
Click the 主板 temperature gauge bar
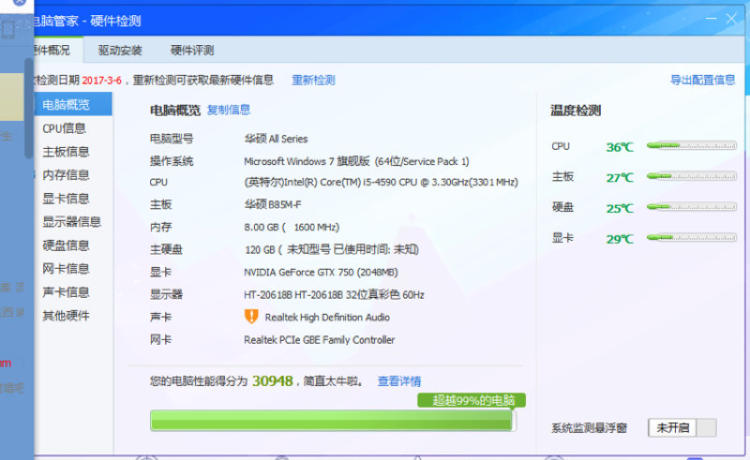click(692, 176)
